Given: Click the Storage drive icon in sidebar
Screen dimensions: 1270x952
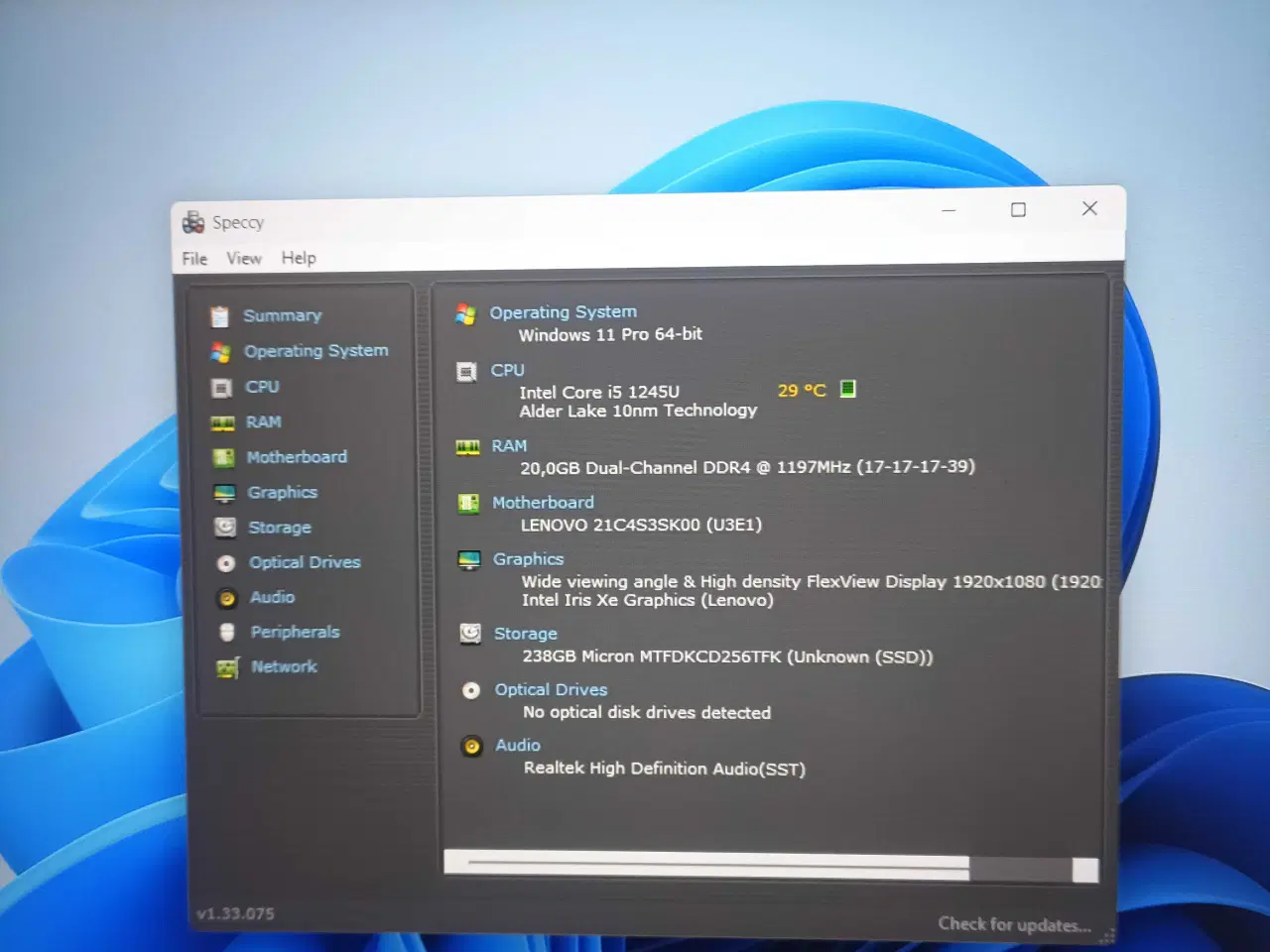Looking at the screenshot, I should [225, 528].
